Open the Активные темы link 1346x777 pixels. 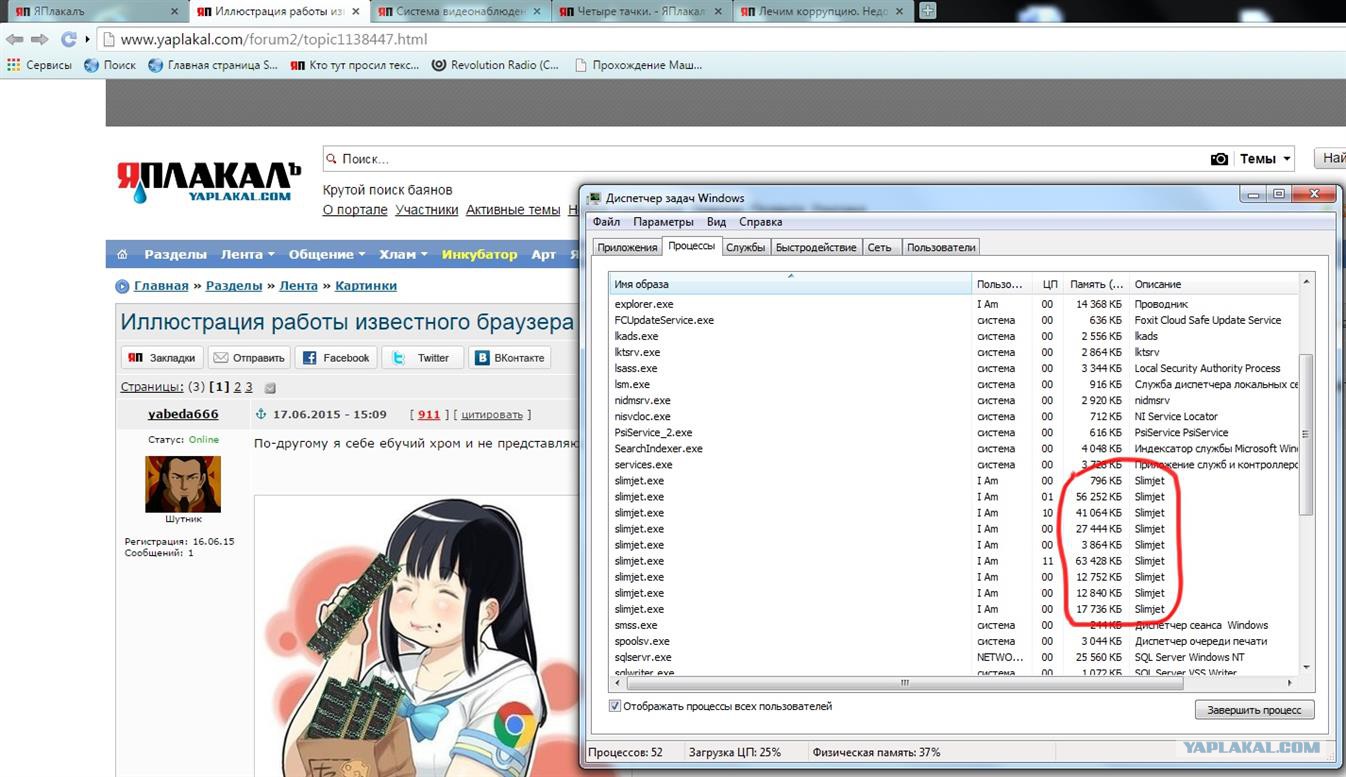(x=513, y=210)
